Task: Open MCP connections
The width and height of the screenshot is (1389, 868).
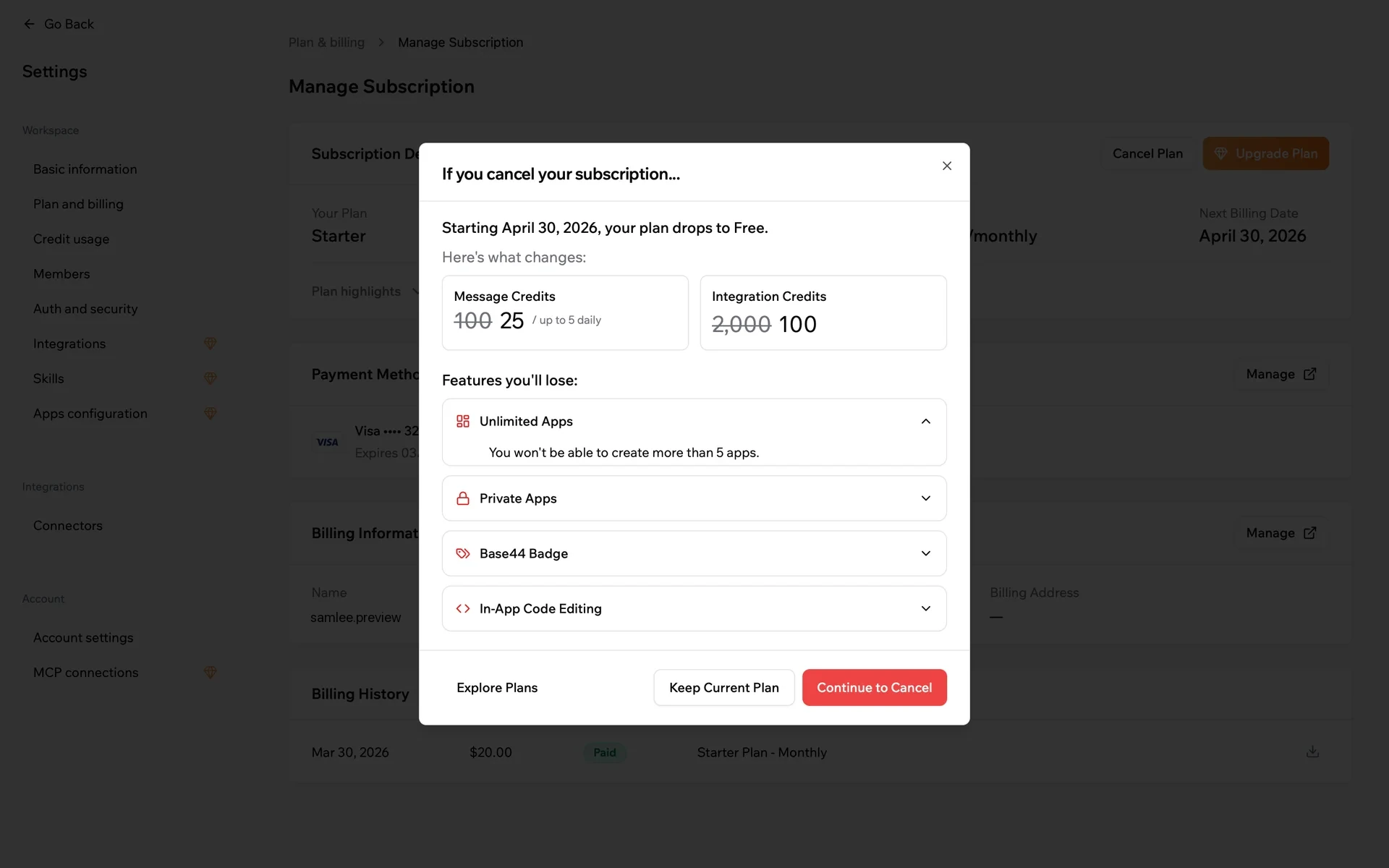Action: [x=85, y=672]
